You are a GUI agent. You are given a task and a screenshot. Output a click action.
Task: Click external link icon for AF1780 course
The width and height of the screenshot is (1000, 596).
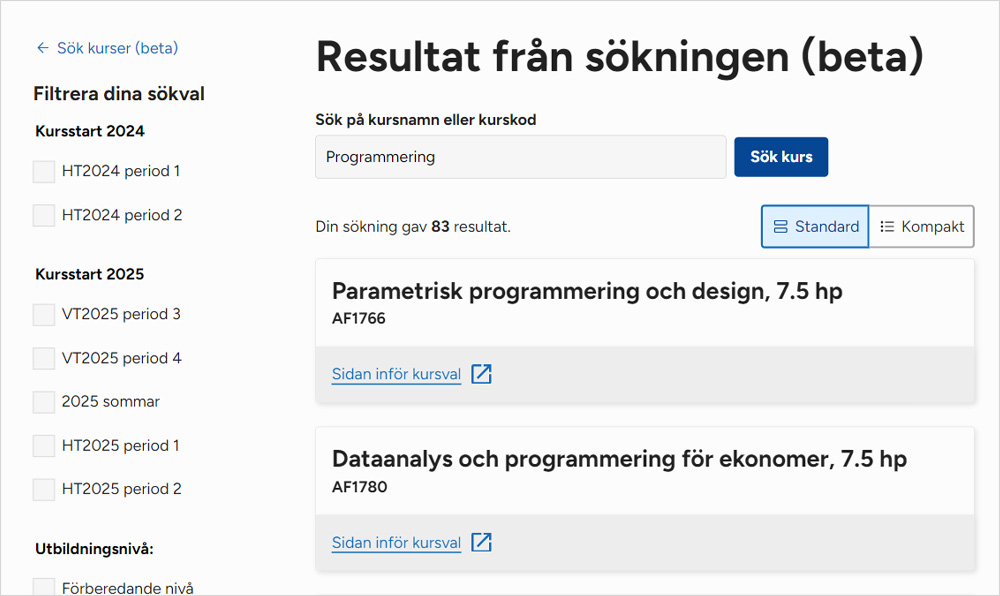pyautogui.click(x=482, y=542)
